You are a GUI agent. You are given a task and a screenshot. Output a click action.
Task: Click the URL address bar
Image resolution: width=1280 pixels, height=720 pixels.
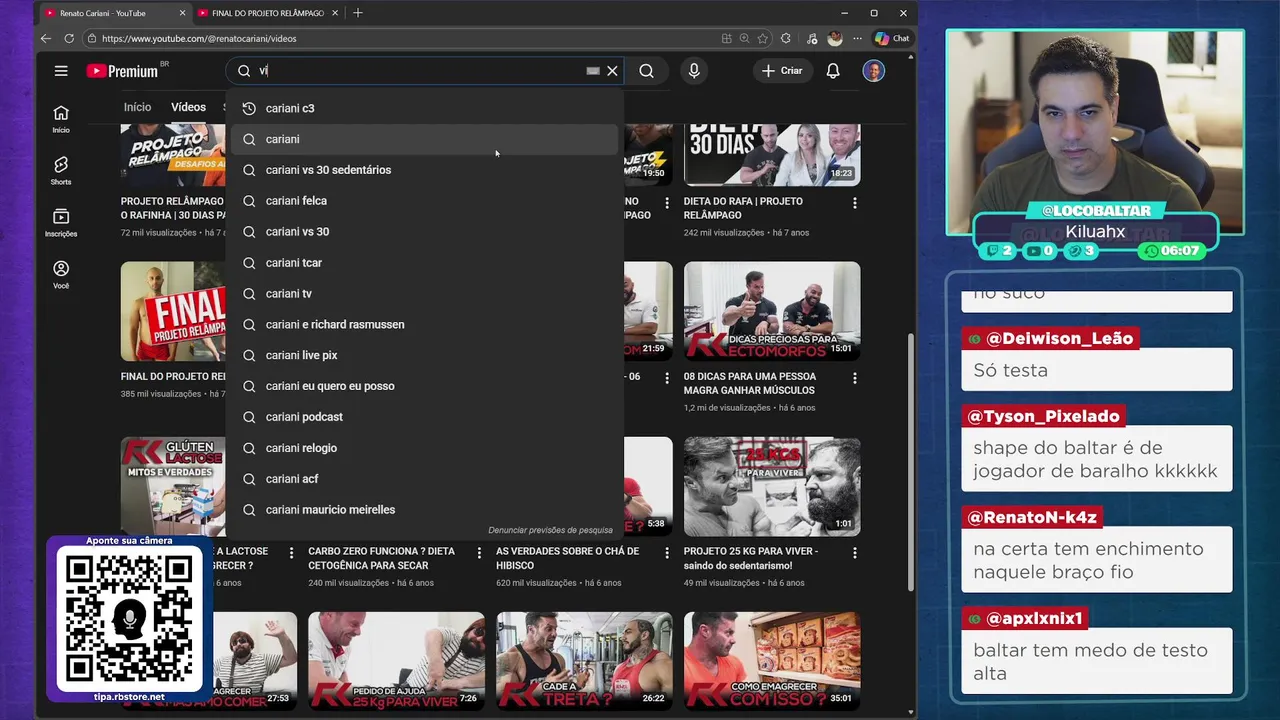pos(400,38)
